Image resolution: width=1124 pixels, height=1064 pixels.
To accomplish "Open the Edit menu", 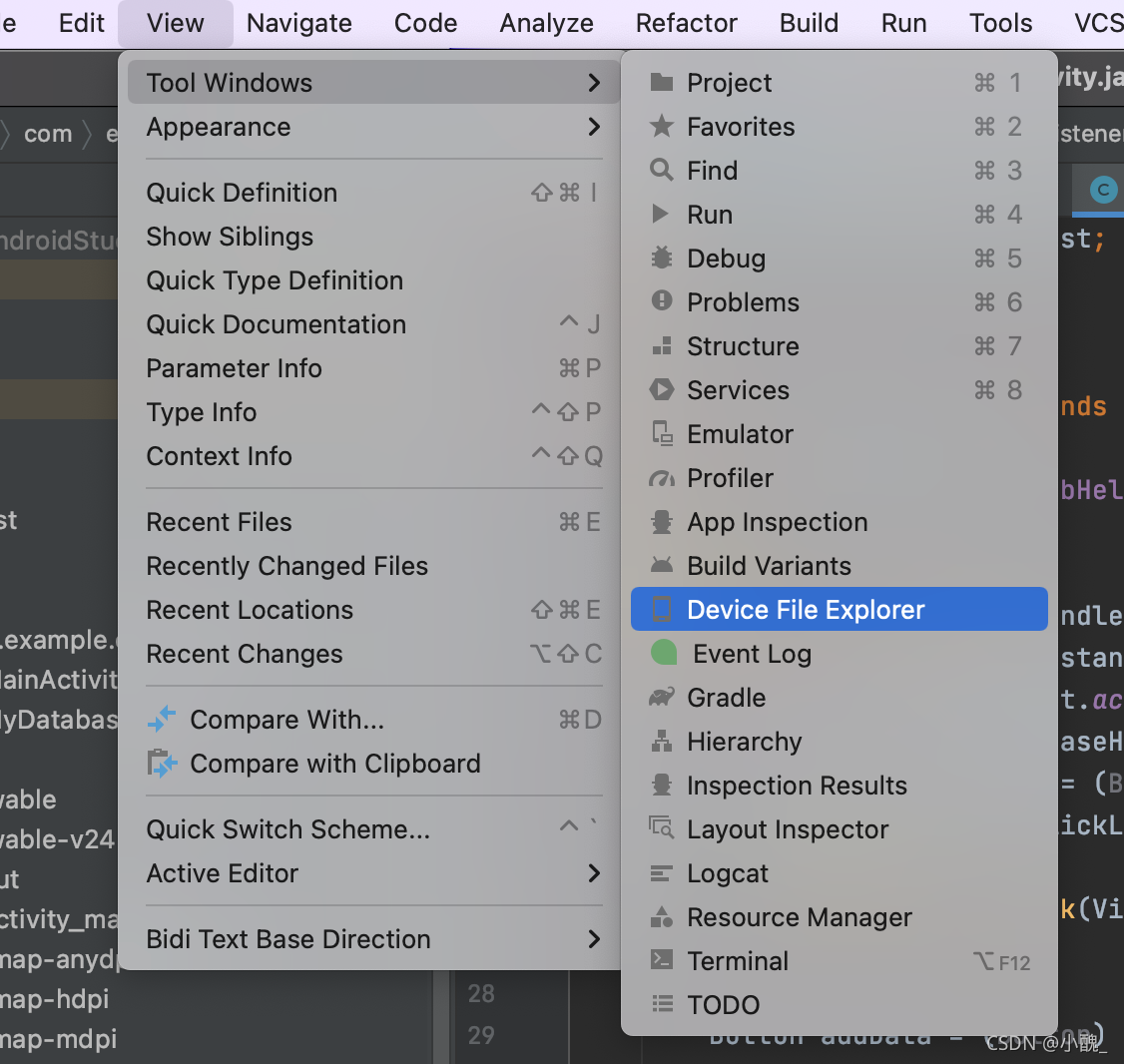I will [82, 23].
